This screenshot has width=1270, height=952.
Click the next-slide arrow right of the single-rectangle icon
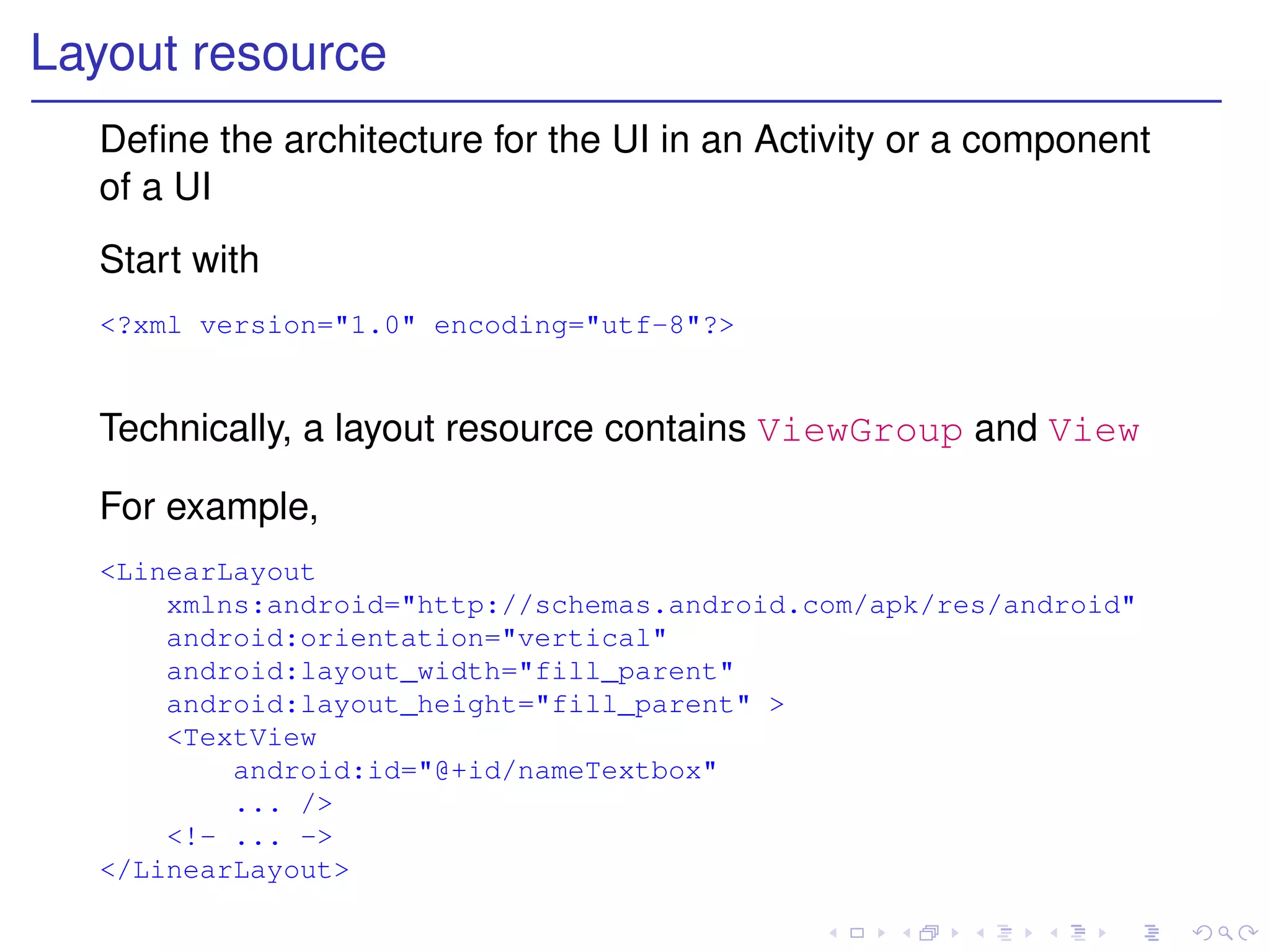pyautogui.click(x=881, y=933)
